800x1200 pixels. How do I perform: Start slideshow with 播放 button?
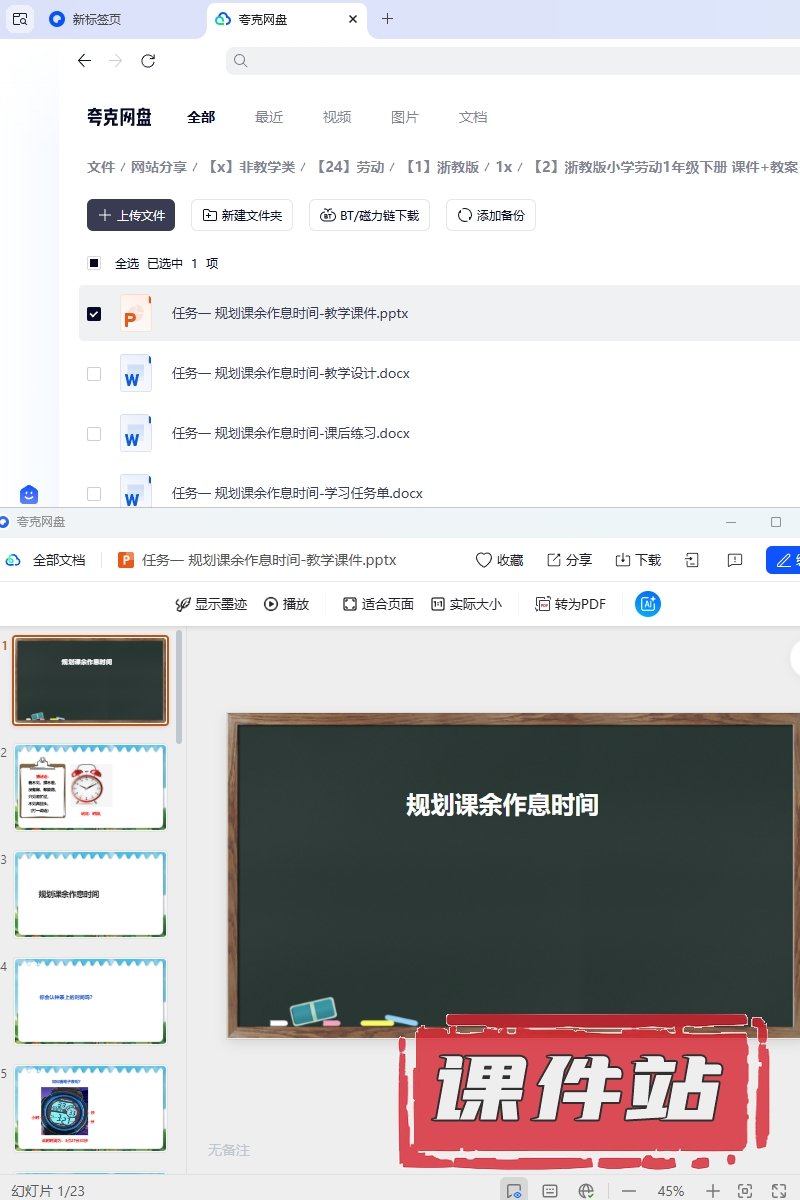(286, 604)
